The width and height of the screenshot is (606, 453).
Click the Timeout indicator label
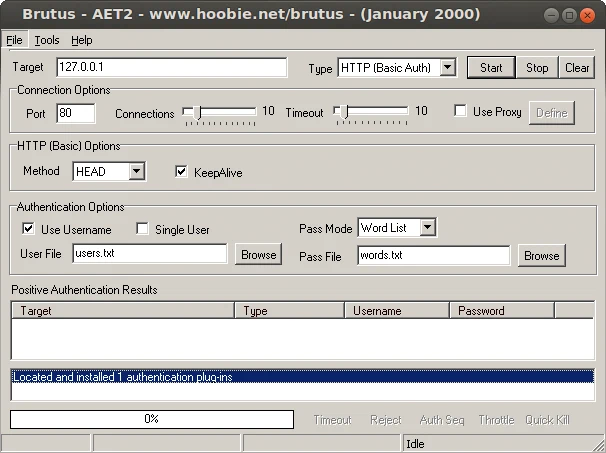point(332,420)
